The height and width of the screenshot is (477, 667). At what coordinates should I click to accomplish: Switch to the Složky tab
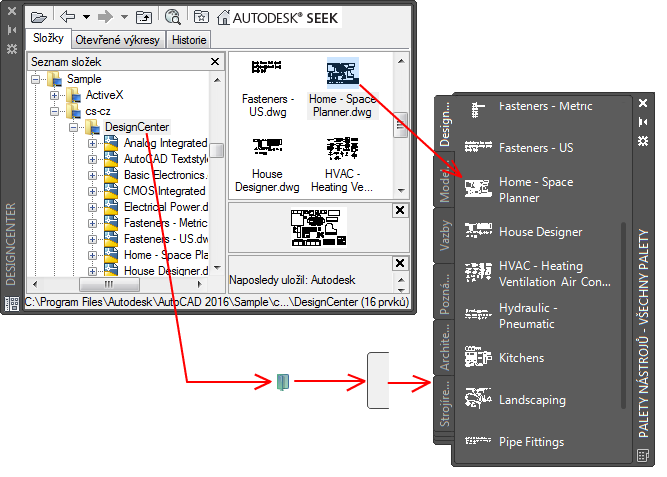[48, 38]
